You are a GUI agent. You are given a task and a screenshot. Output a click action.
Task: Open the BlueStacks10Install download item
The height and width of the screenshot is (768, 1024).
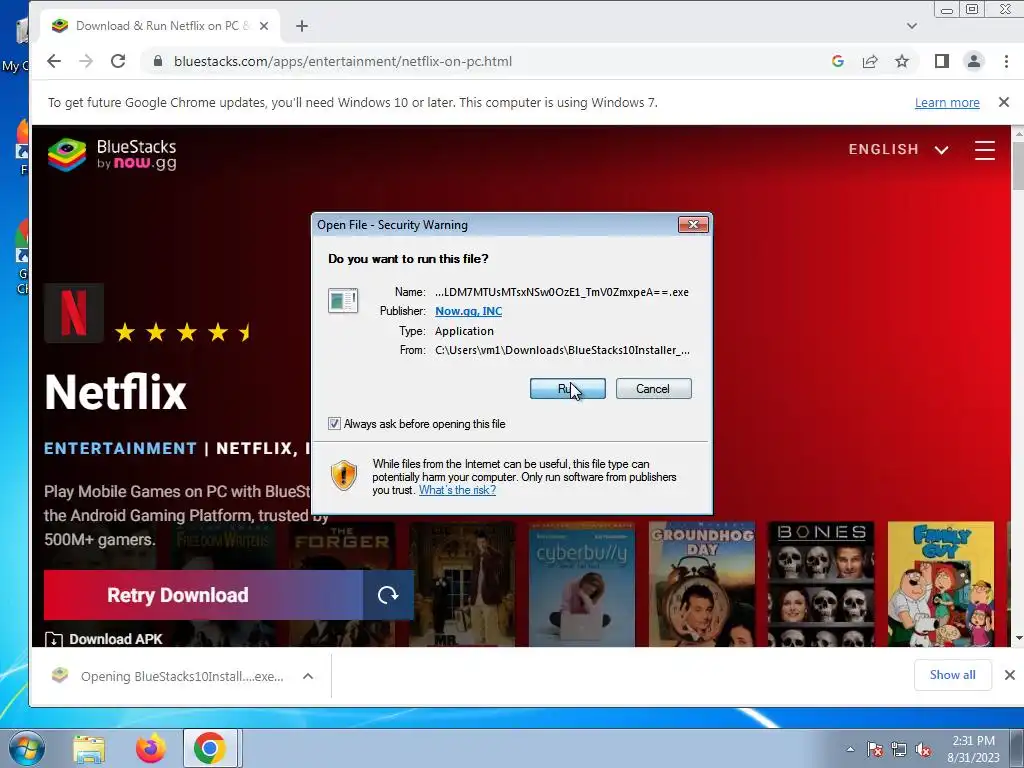click(168, 677)
